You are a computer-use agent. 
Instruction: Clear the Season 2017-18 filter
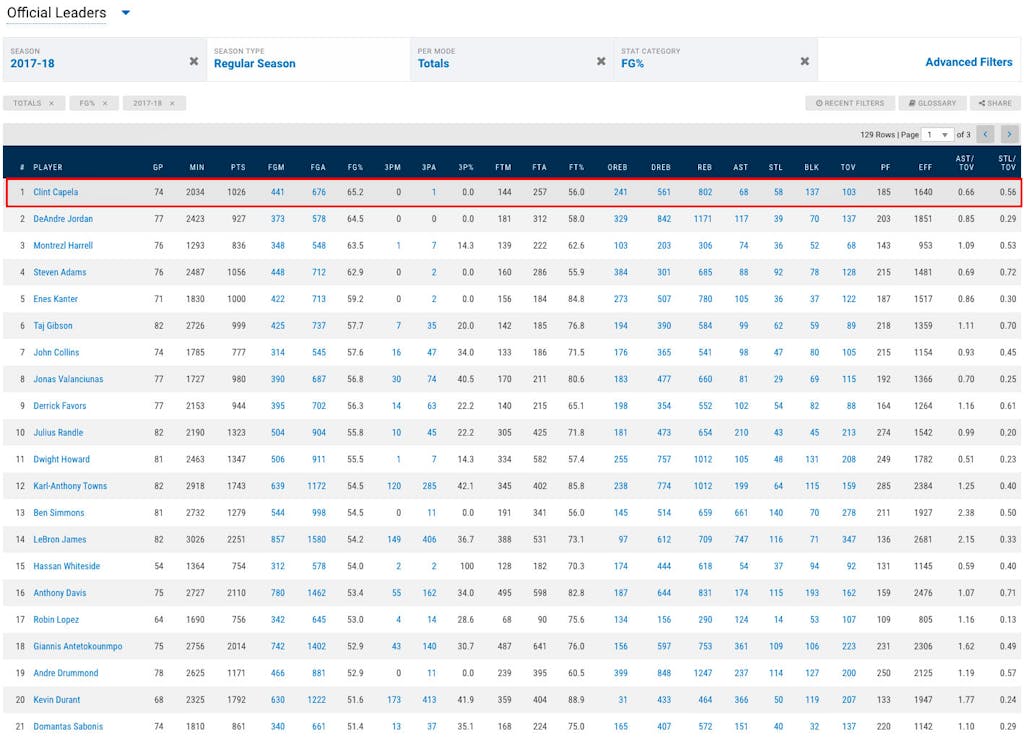(x=194, y=61)
